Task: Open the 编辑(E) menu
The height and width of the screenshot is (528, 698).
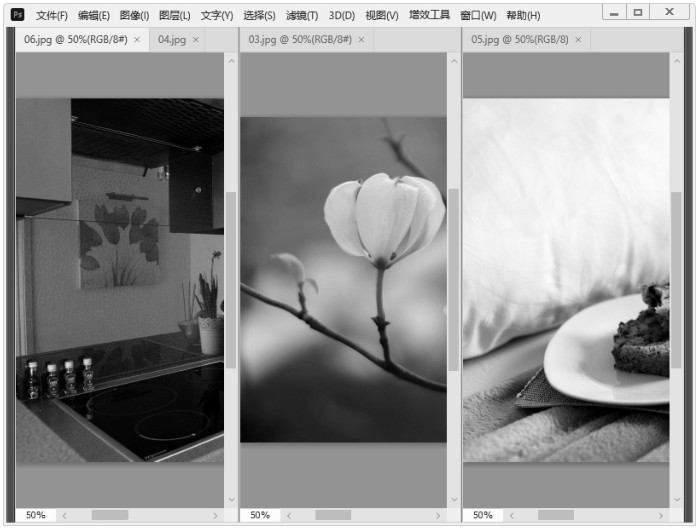Action: (93, 16)
